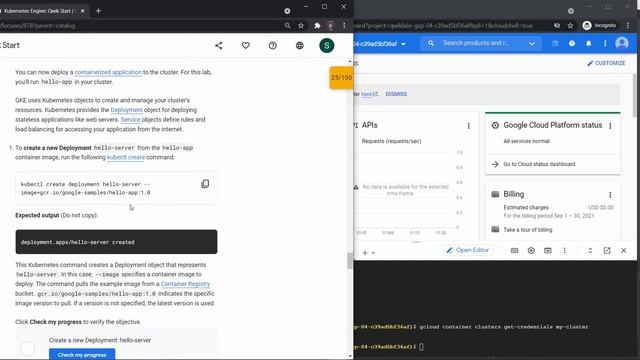Open the 'here' link in the banner
Image resolution: width=640 pixels, height=360 pixels.
tap(367, 94)
